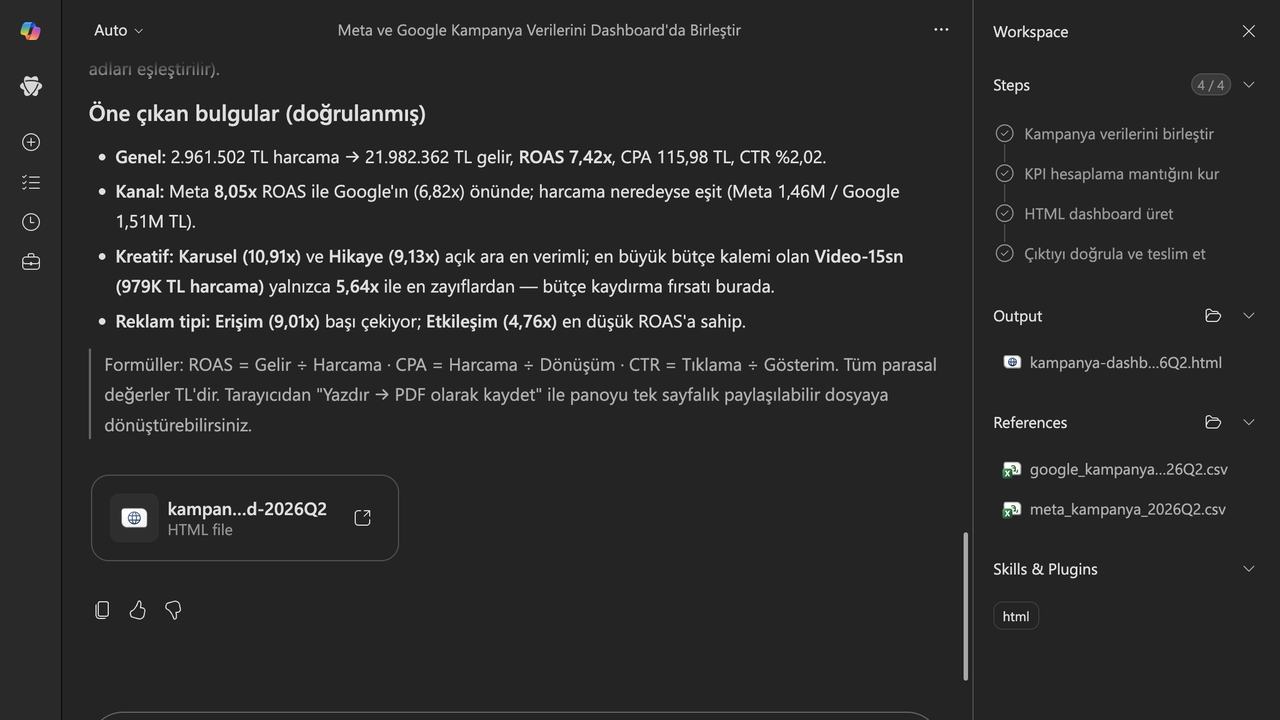Open meta_kampanya_2026Q2.csv reference
Viewport: 1280px width, 720px height.
tap(1114, 509)
